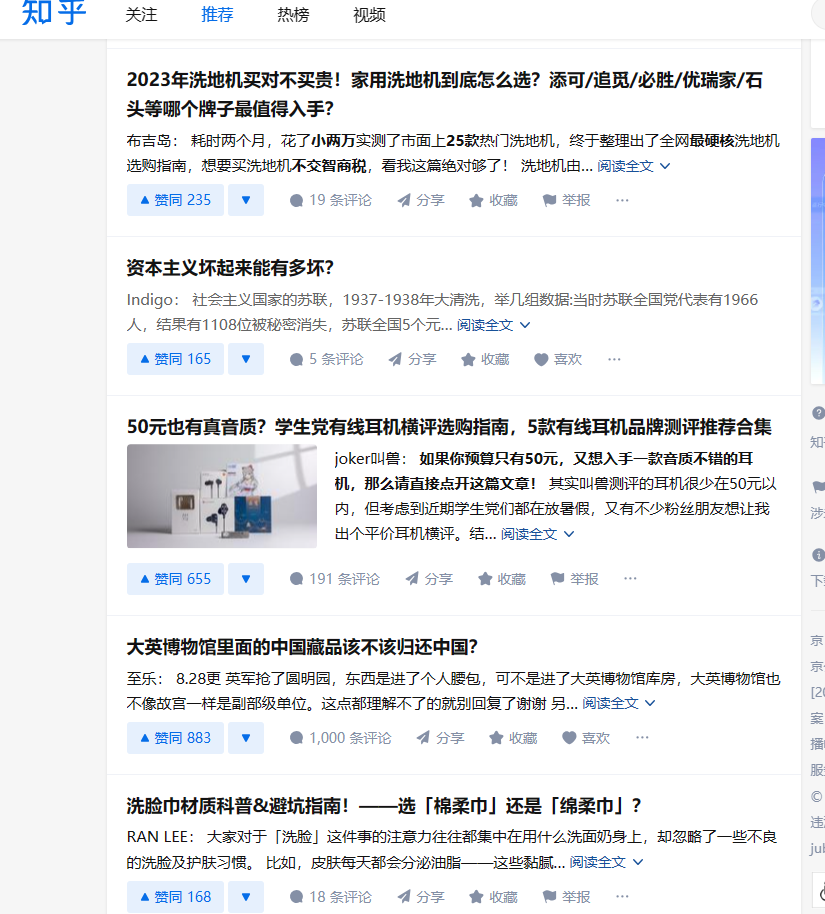Open the 知乎 logo home link
This screenshot has height=914, width=825.
click(54, 13)
